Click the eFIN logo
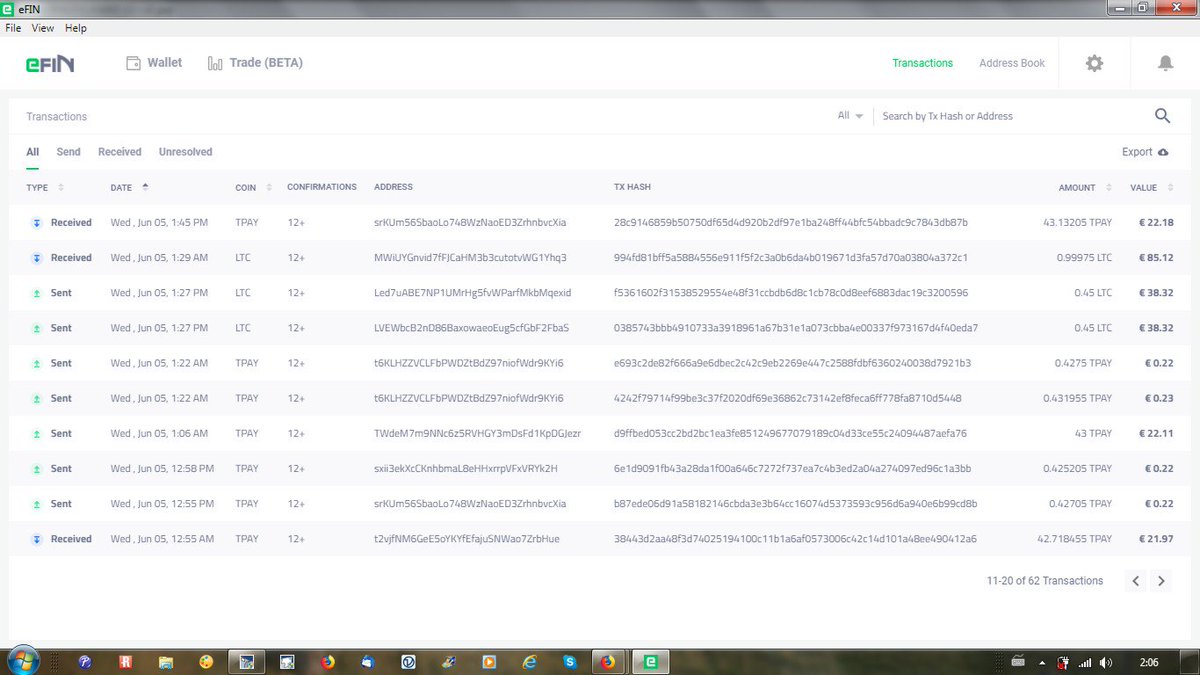Screen dimensions: 1200x675 (x=50, y=63)
